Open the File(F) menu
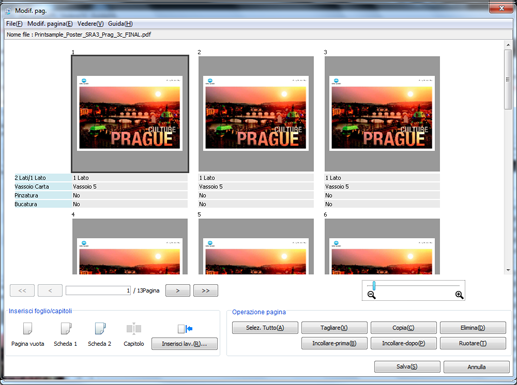 click(14, 24)
